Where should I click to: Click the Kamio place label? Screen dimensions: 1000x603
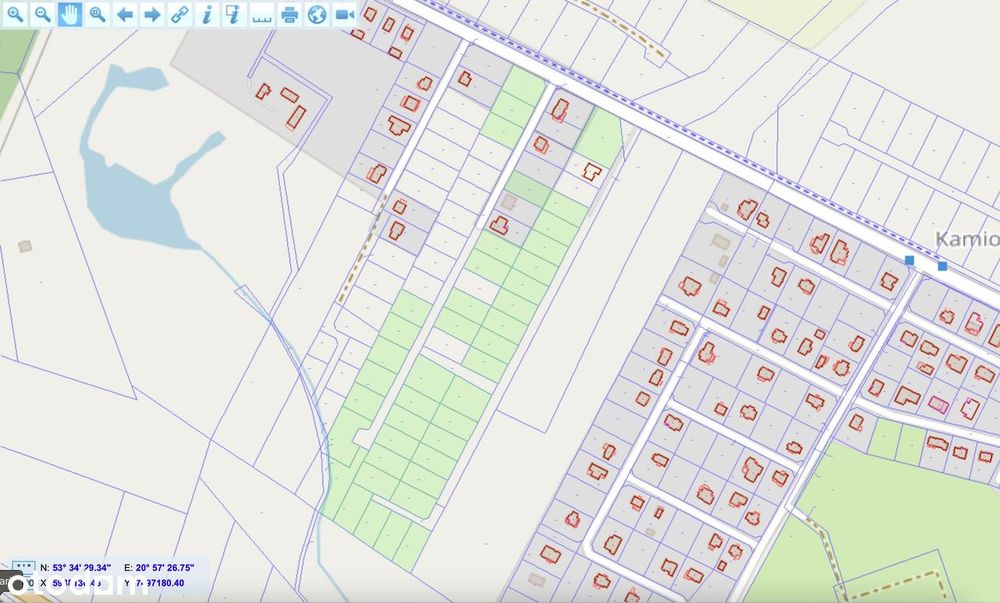click(967, 239)
